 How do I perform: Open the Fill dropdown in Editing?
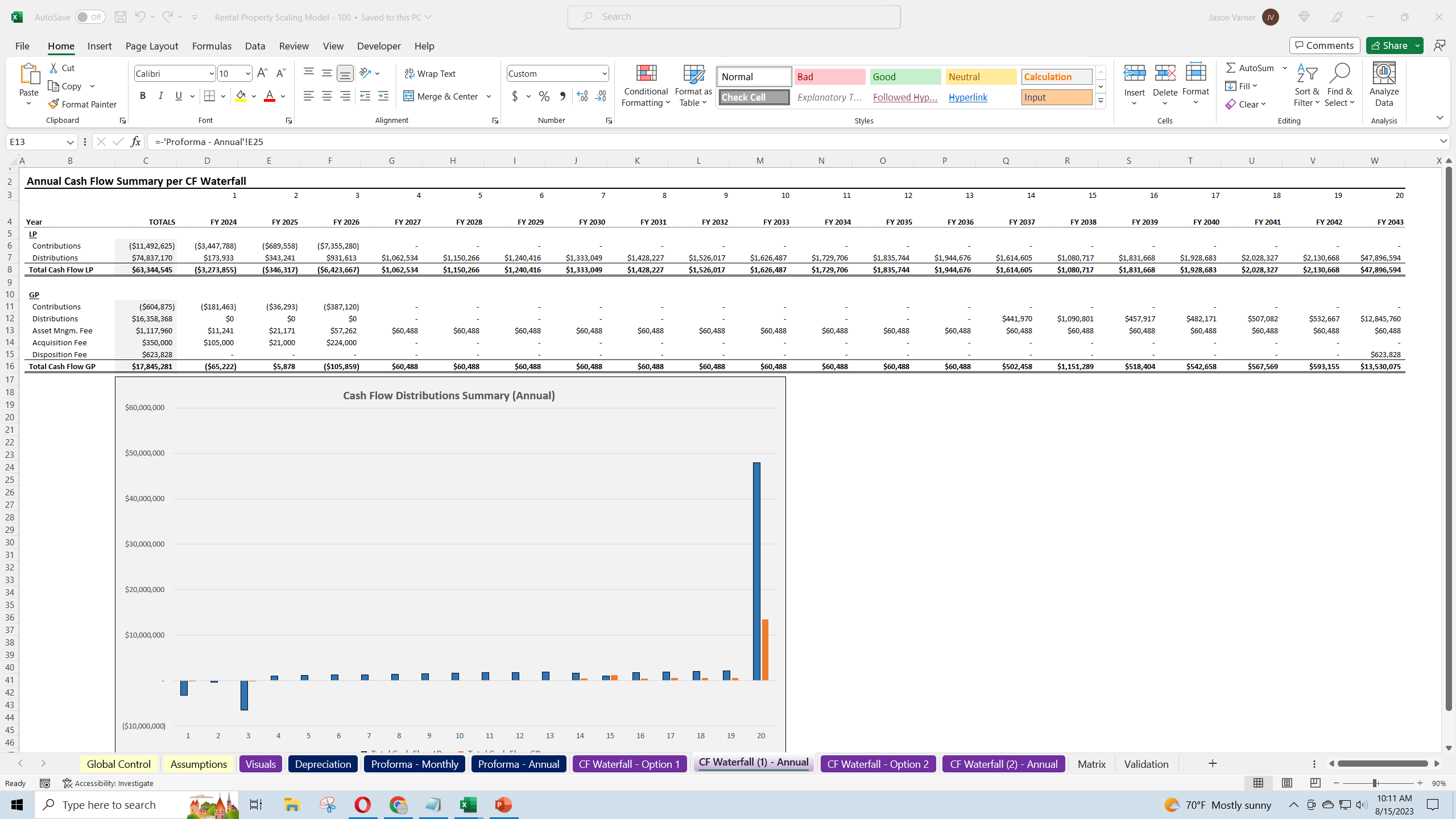click(1241, 86)
